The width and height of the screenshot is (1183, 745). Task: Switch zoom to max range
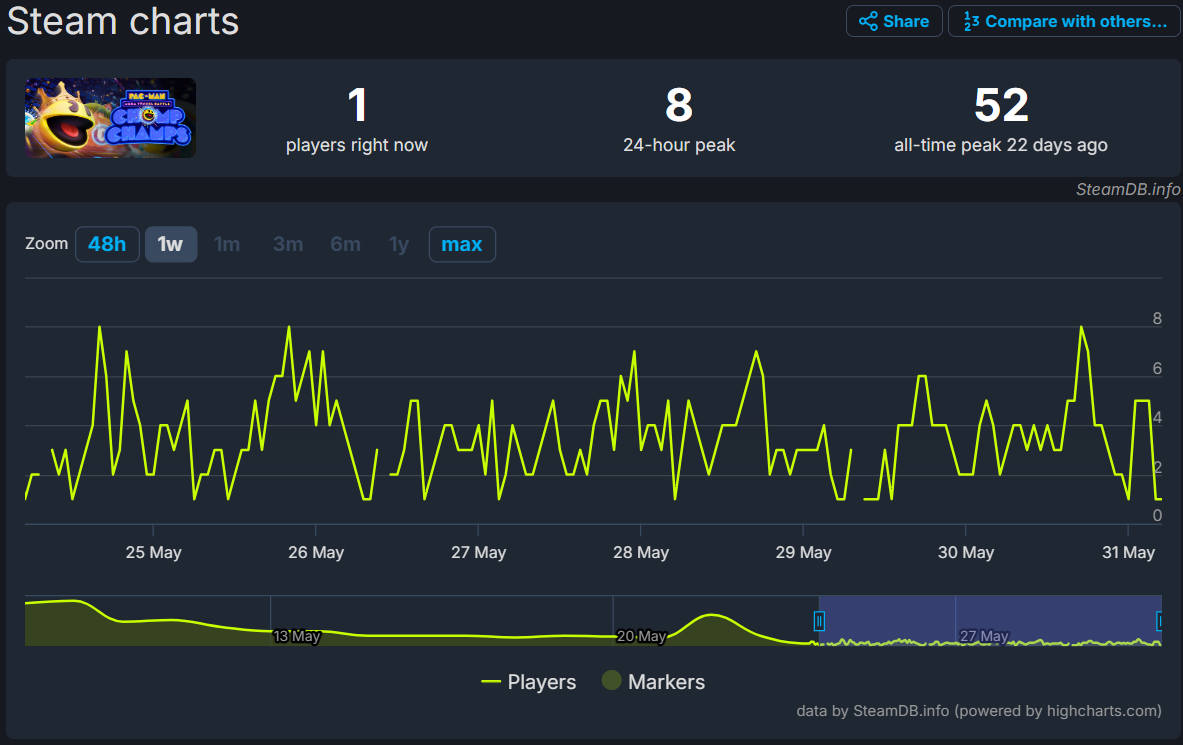point(461,244)
